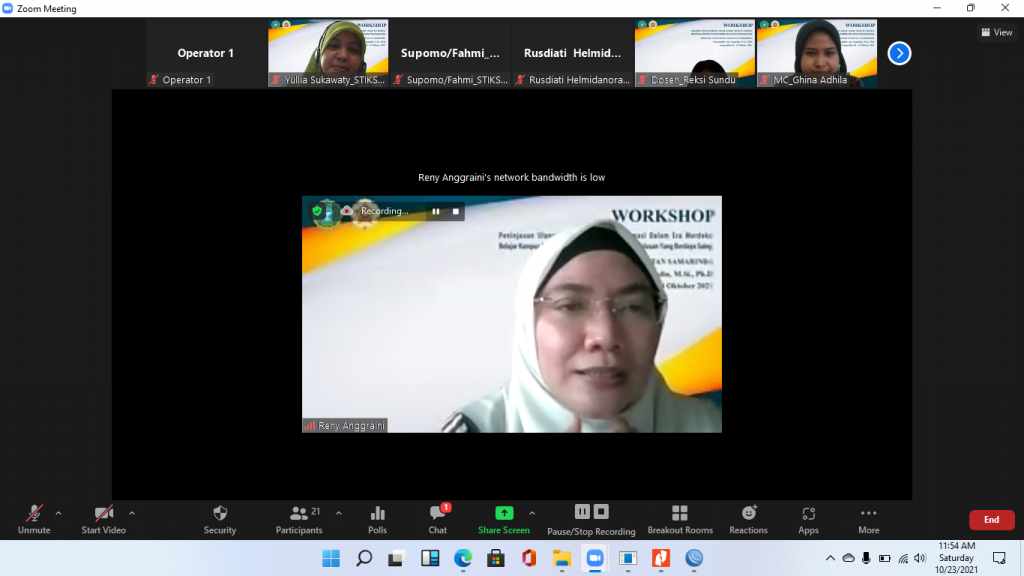Open the Chat panel with unread message
Screen dimensions: 1024x576
(437, 518)
